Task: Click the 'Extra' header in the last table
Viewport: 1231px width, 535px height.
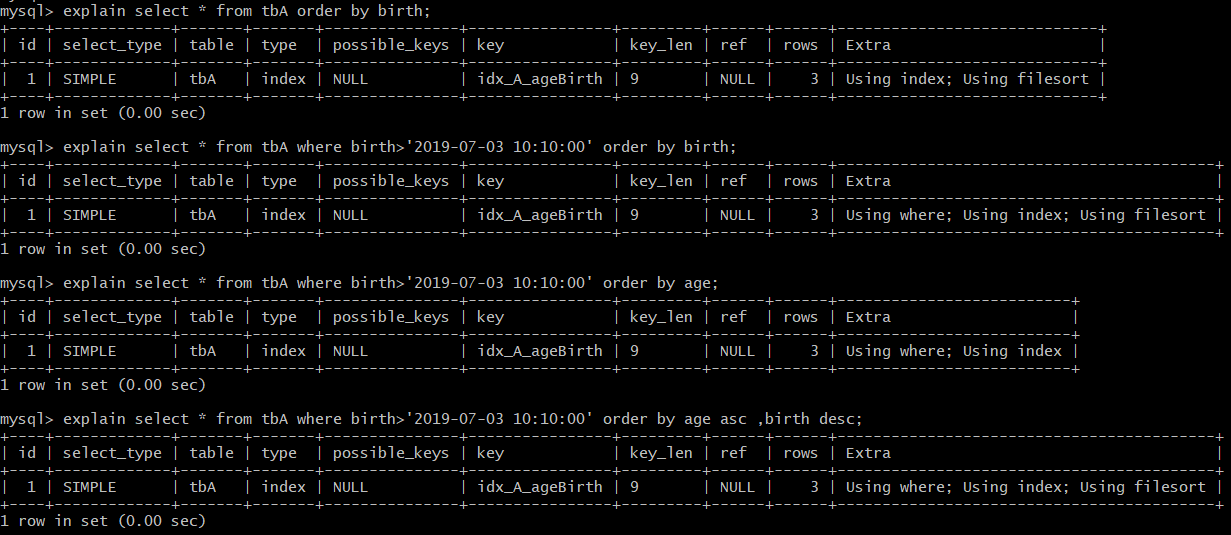Action: (868, 453)
